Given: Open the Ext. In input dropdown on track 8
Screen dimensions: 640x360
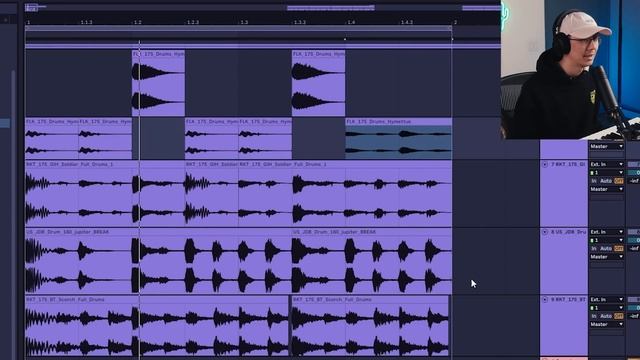Looking at the screenshot, I should click(x=607, y=232).
